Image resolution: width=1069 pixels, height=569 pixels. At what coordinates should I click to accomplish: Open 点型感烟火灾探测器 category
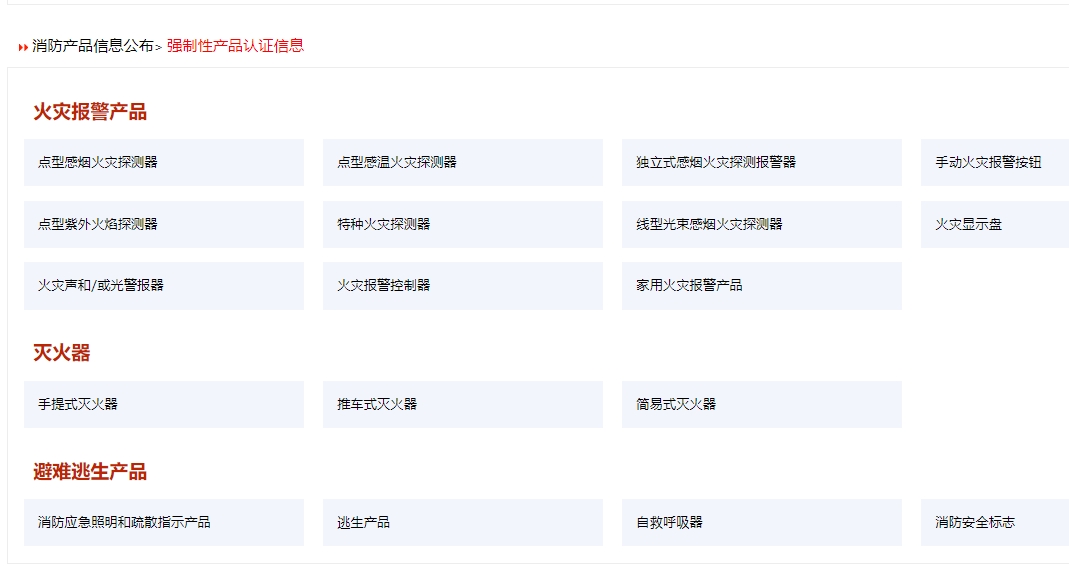(x=163, y=162)
